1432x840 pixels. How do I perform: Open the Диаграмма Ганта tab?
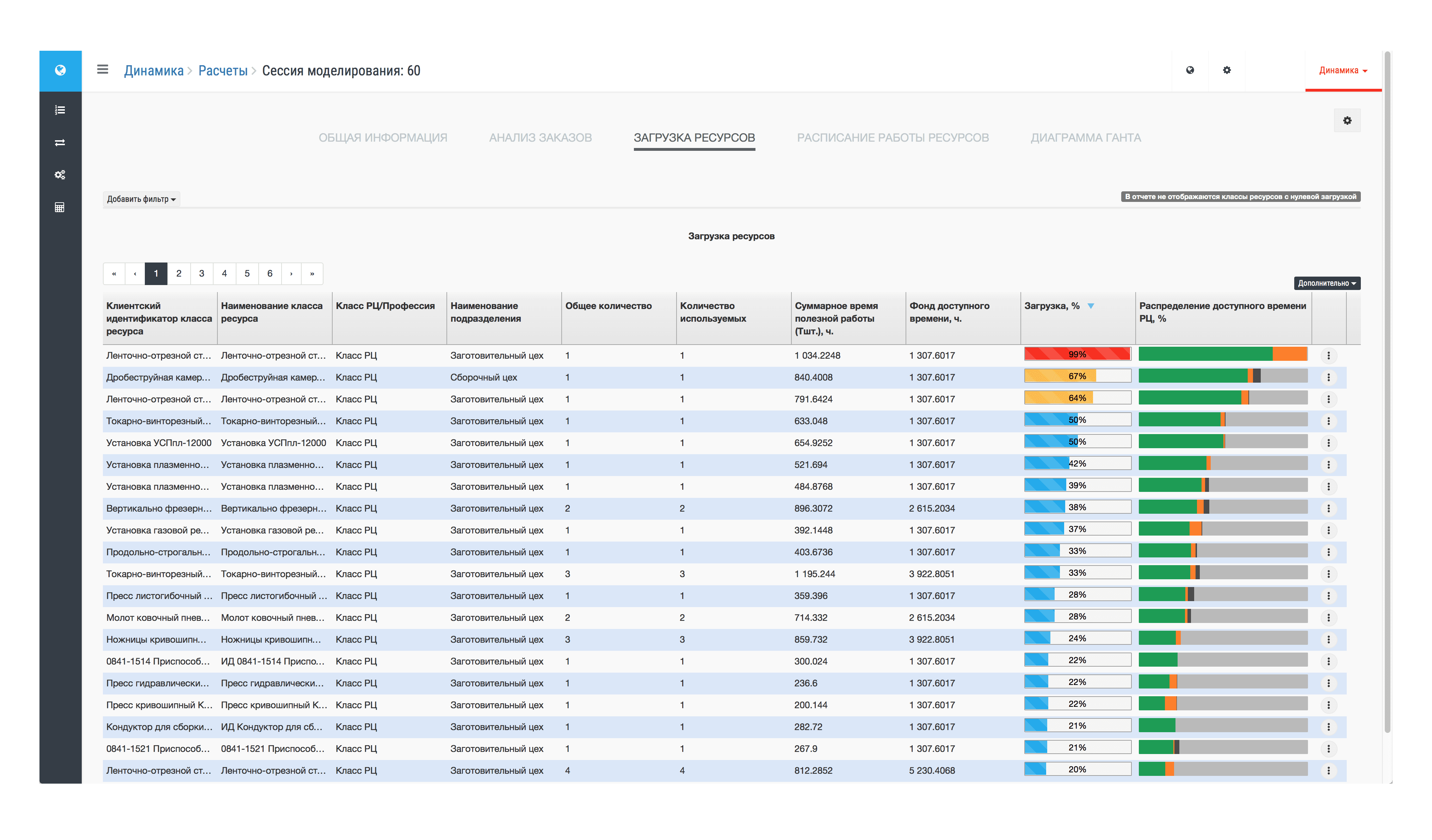pos(1085,137)
